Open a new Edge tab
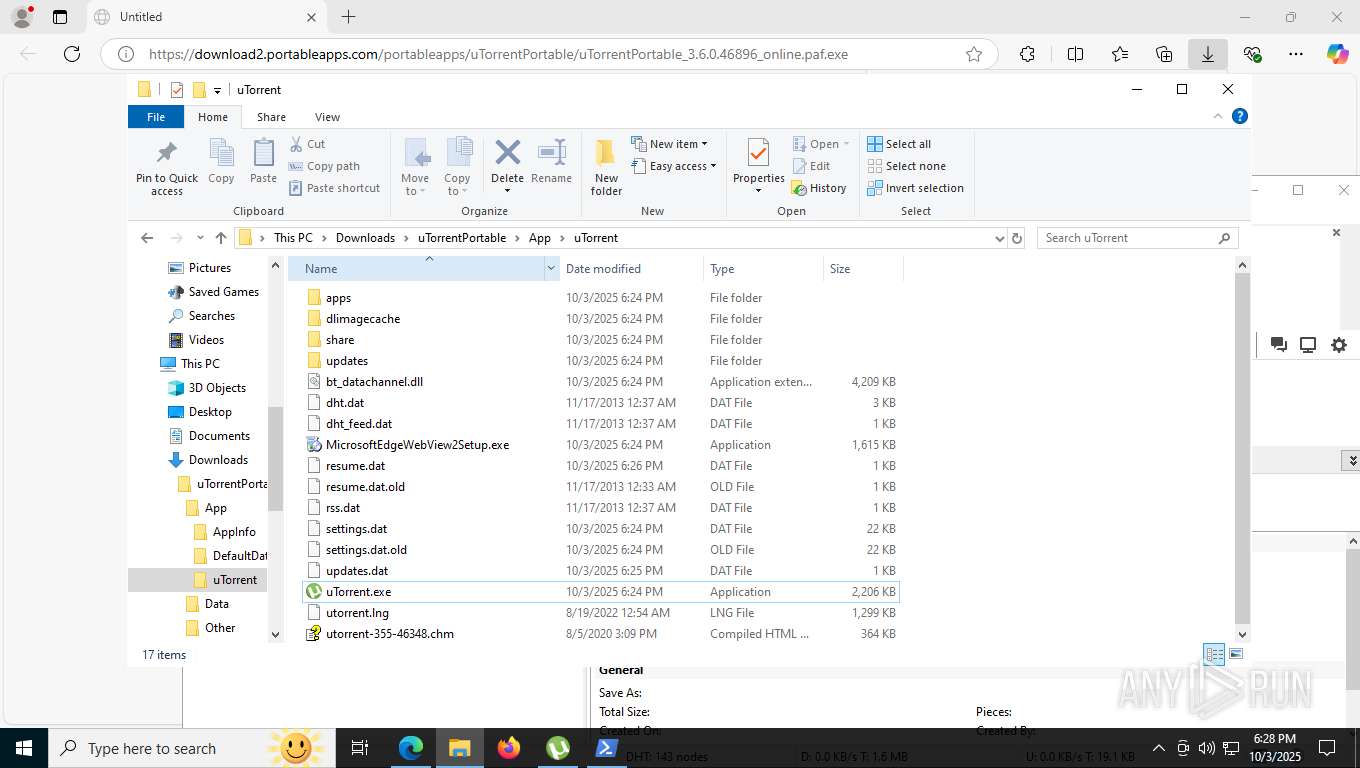1360x768 pixels. pos(348,17)
